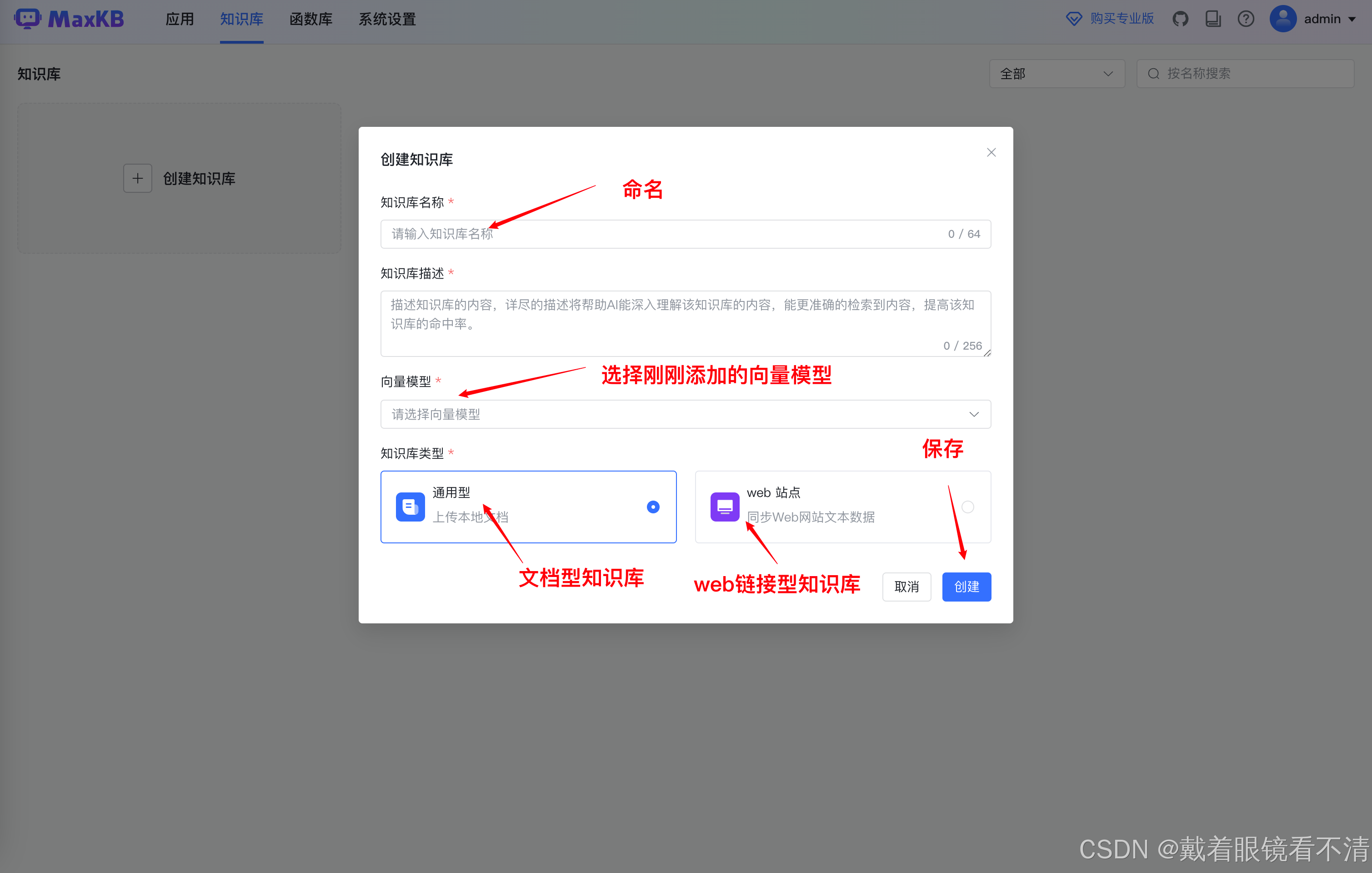Open the 向量模型 dropdown

coord(686,414)
